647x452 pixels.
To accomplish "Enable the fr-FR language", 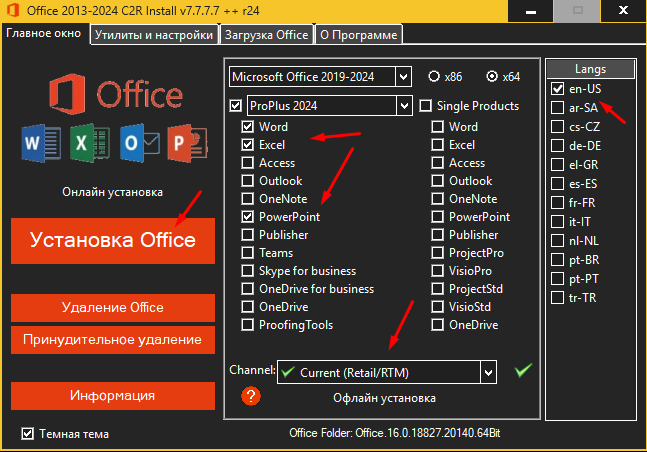I will click(557, 203).
